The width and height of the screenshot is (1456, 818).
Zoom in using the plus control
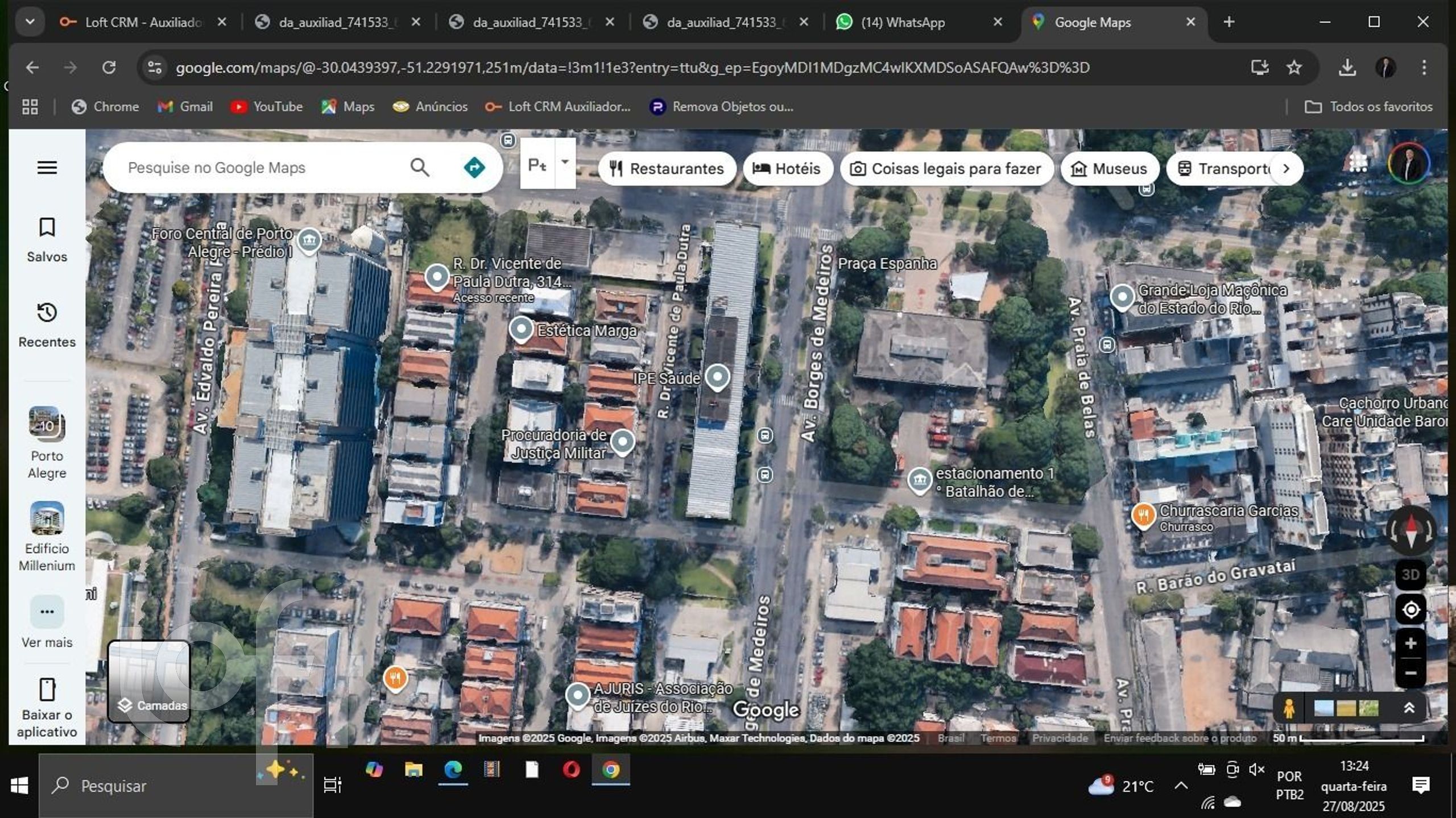tap(1410, 643)
